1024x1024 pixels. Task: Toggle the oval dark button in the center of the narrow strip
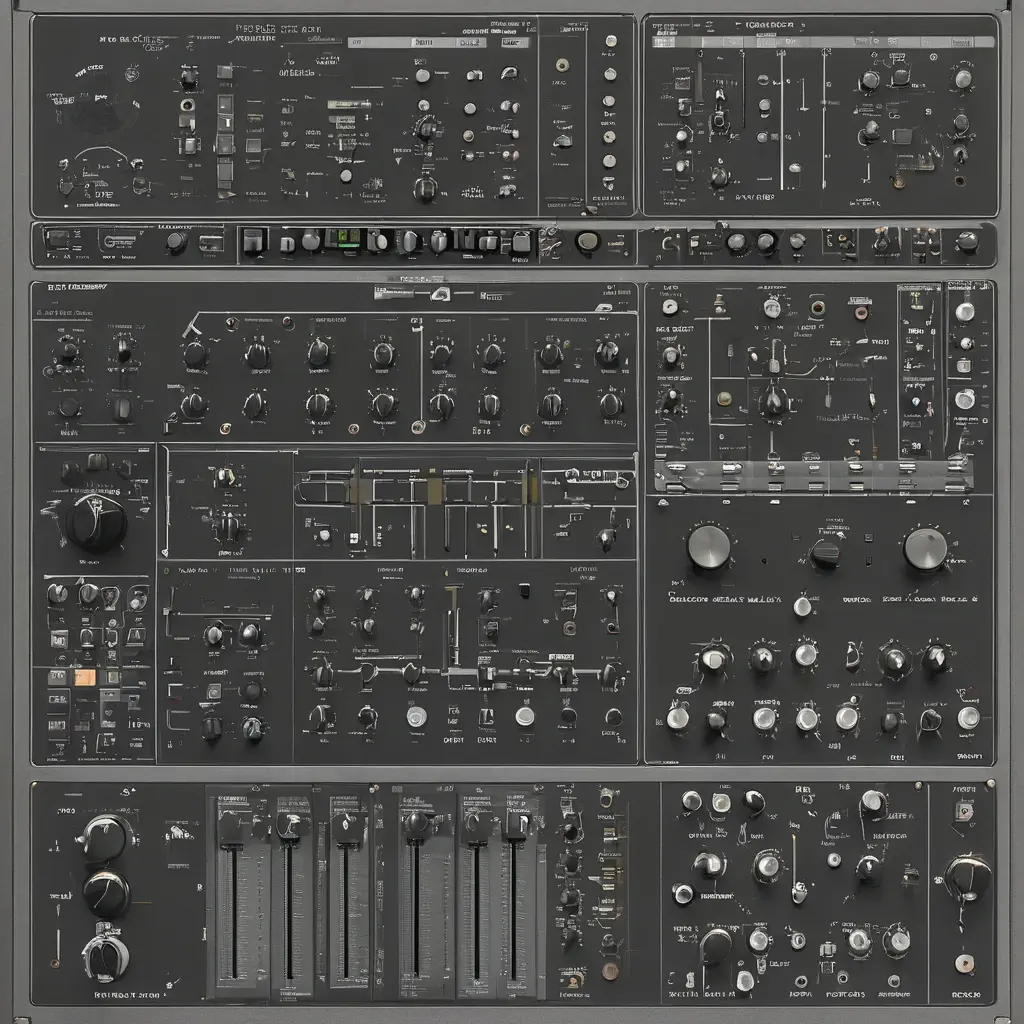(x=587, y=241)
